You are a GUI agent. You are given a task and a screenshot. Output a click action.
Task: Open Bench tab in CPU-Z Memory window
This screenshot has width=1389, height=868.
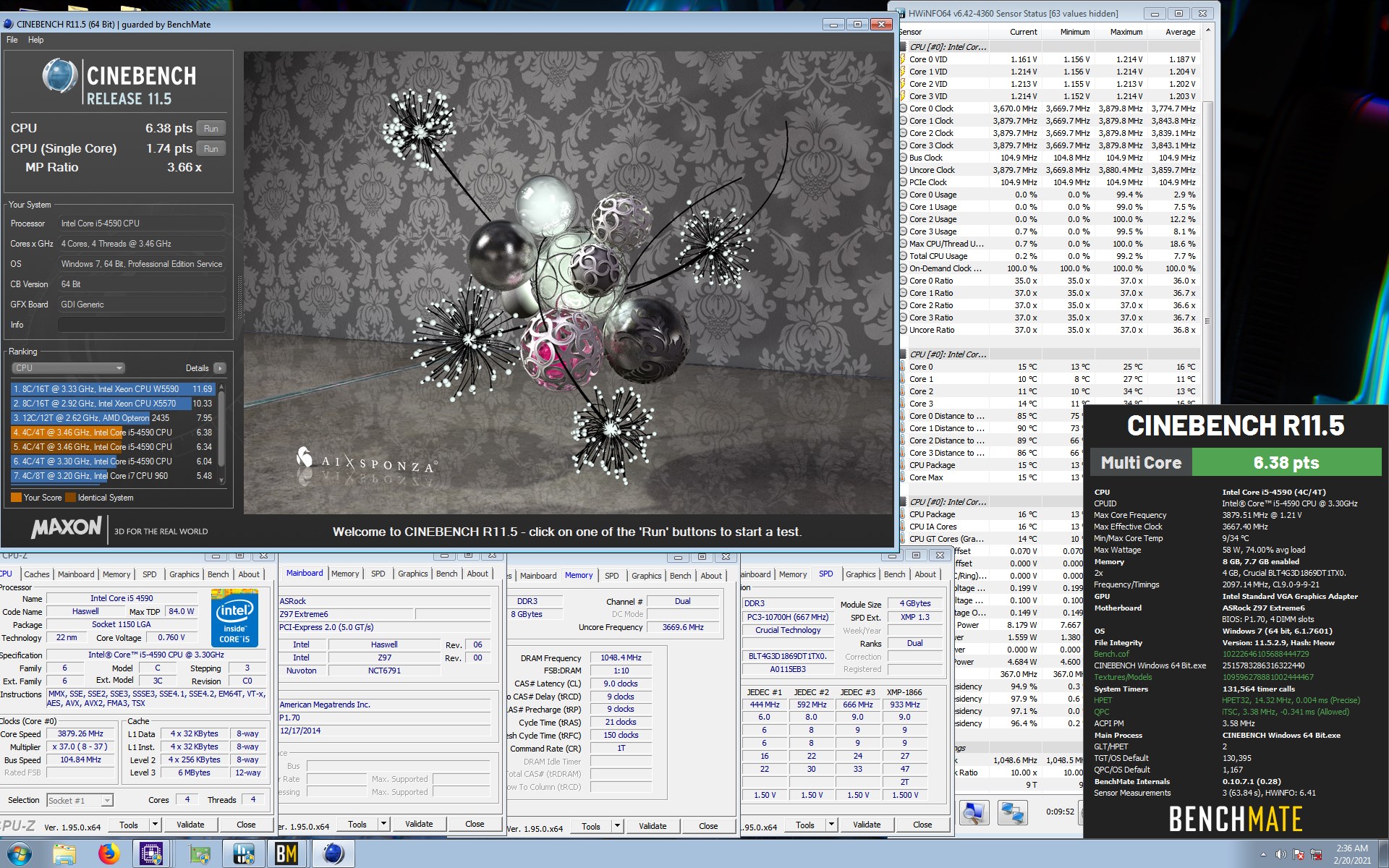coord(680,576)
